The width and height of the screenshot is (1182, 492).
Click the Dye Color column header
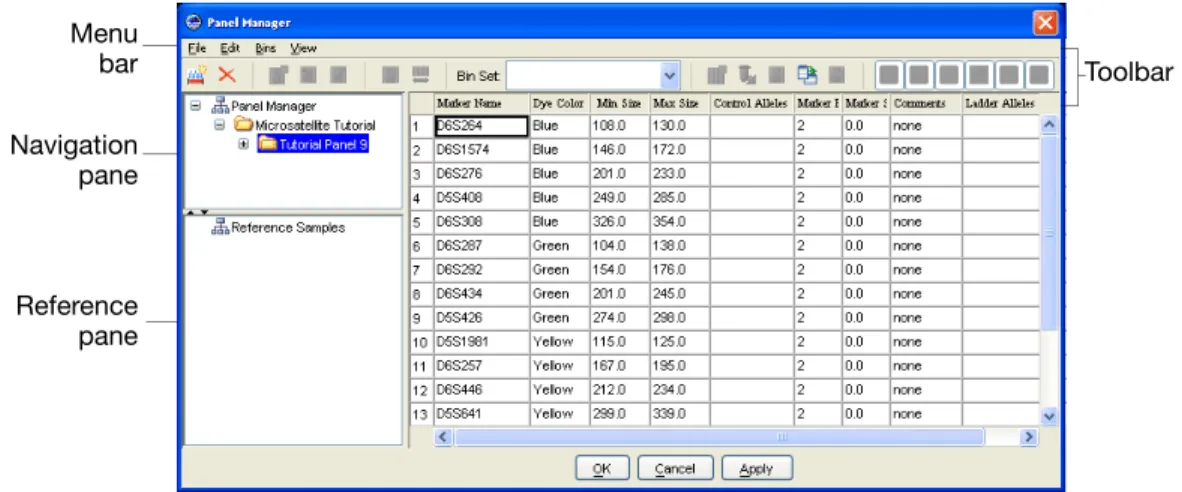[559, 103]
